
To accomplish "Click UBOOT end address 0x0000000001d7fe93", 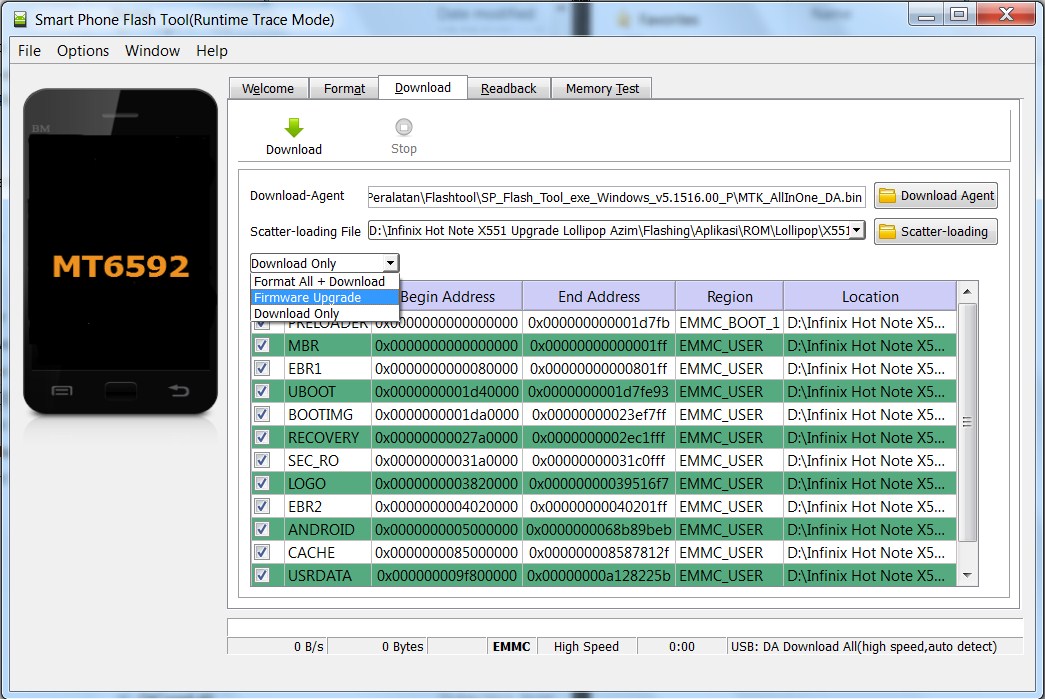I will tap(598, 392).
